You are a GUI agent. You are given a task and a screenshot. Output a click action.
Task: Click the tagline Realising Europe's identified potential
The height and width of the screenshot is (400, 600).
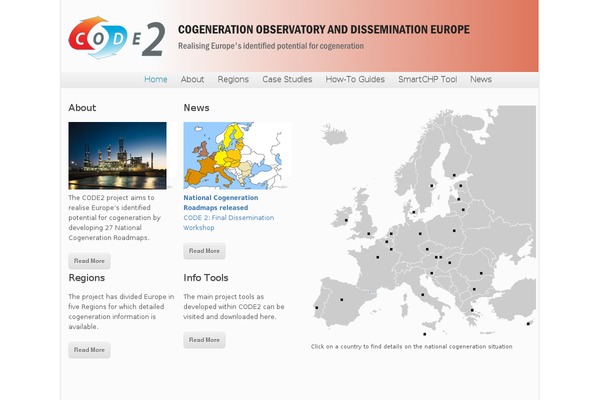tap(271, 46)
